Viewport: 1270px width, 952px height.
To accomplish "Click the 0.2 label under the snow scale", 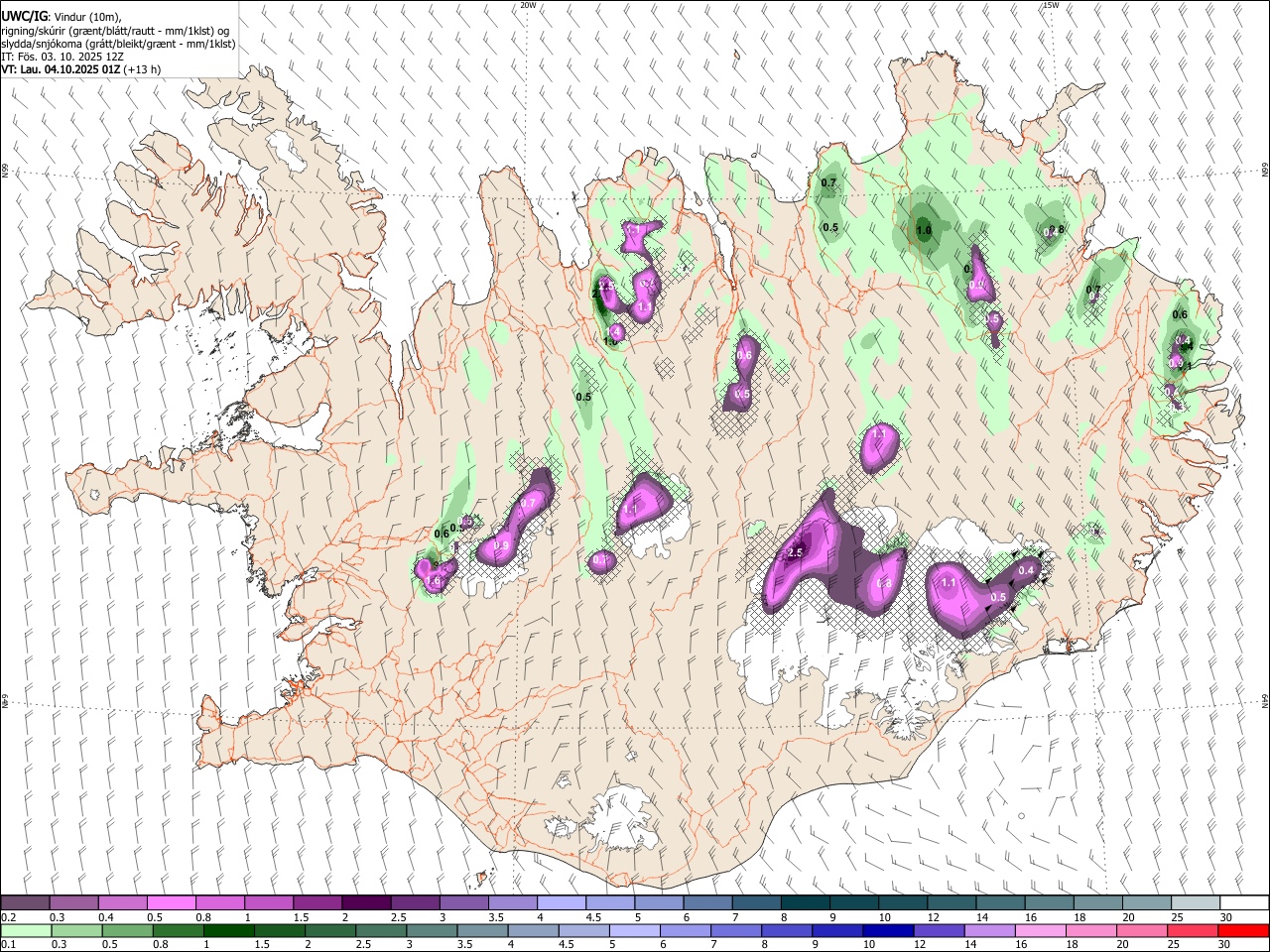I will pyautogui.click(x=9, y=917).
